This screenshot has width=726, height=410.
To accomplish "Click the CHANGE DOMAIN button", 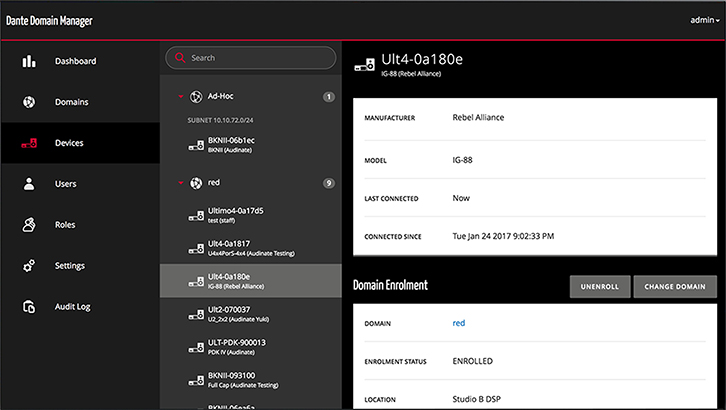I will (675, 286).
